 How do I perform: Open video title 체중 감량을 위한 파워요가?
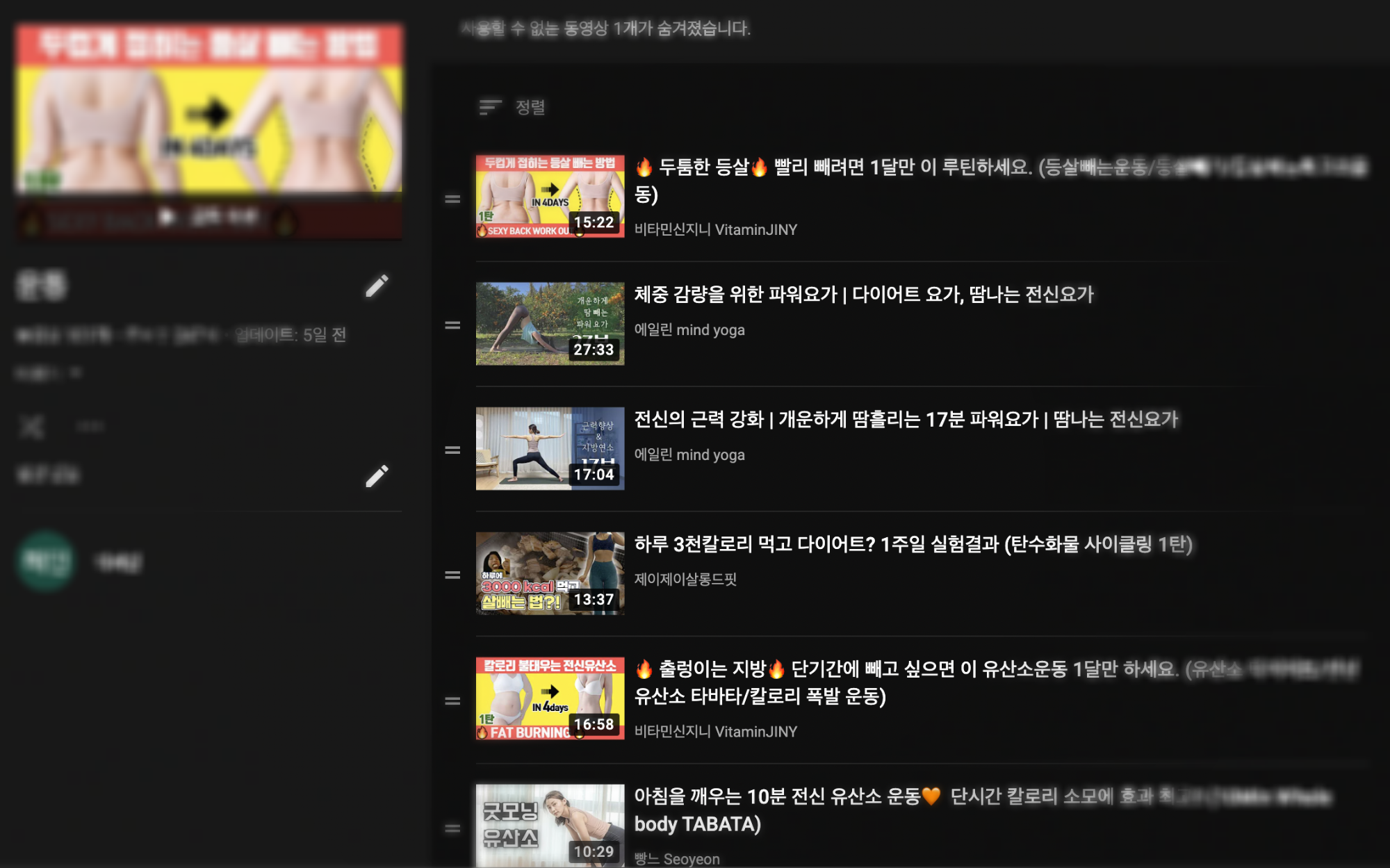tap(864, 294)
